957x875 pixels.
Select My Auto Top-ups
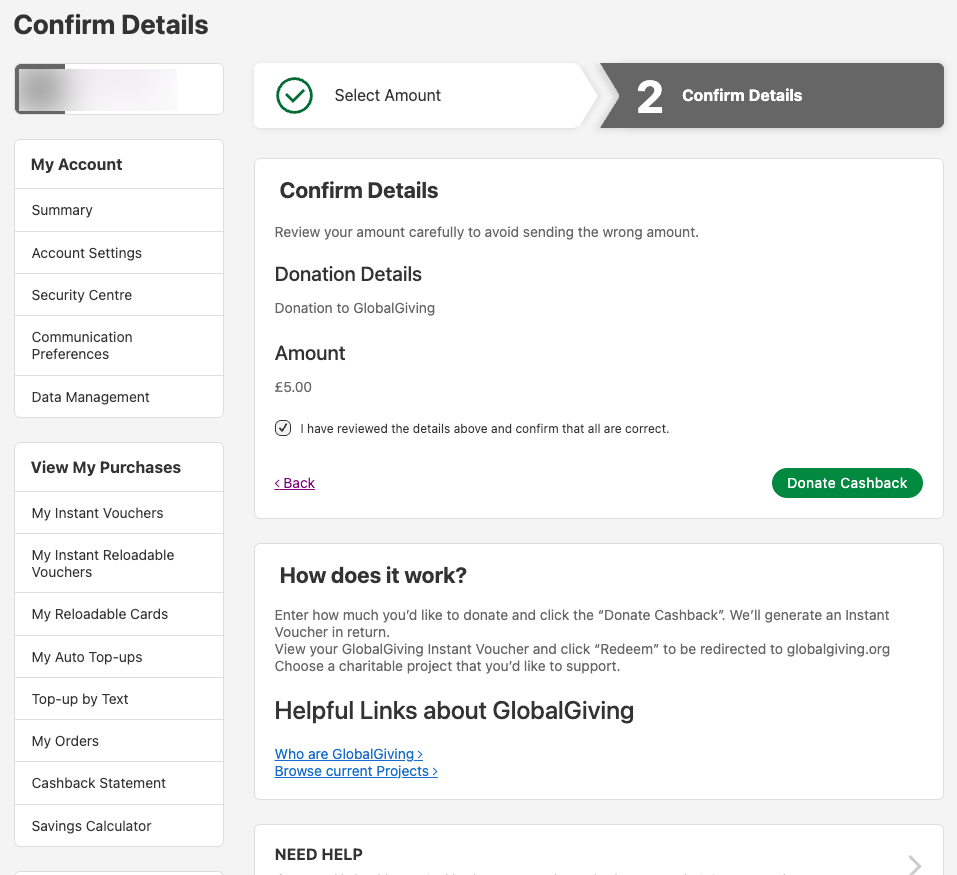87,657
